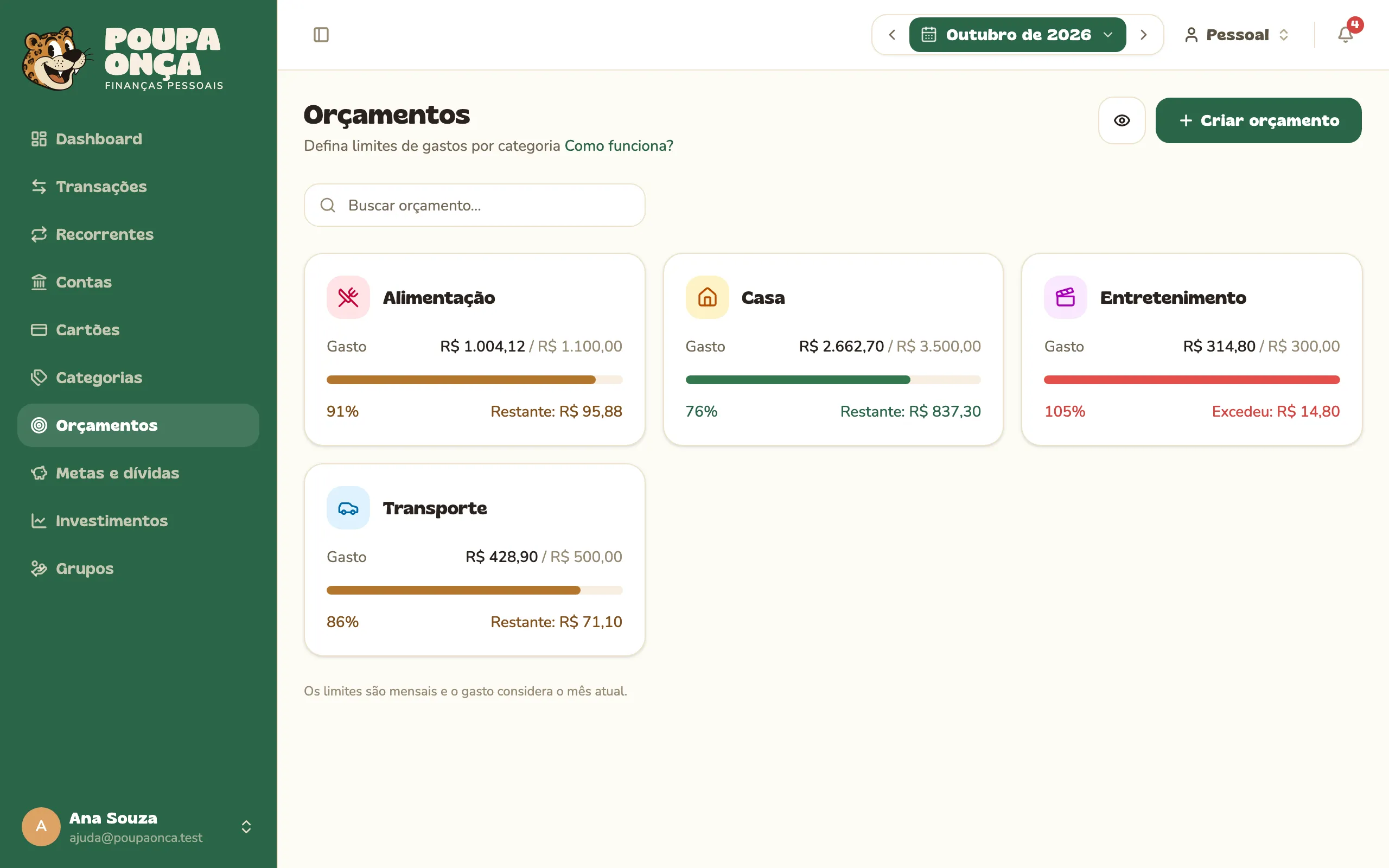Collapse the sidebar with panel icon
The width and height of the screenshot is (1389, 868).
pos(321,35)
